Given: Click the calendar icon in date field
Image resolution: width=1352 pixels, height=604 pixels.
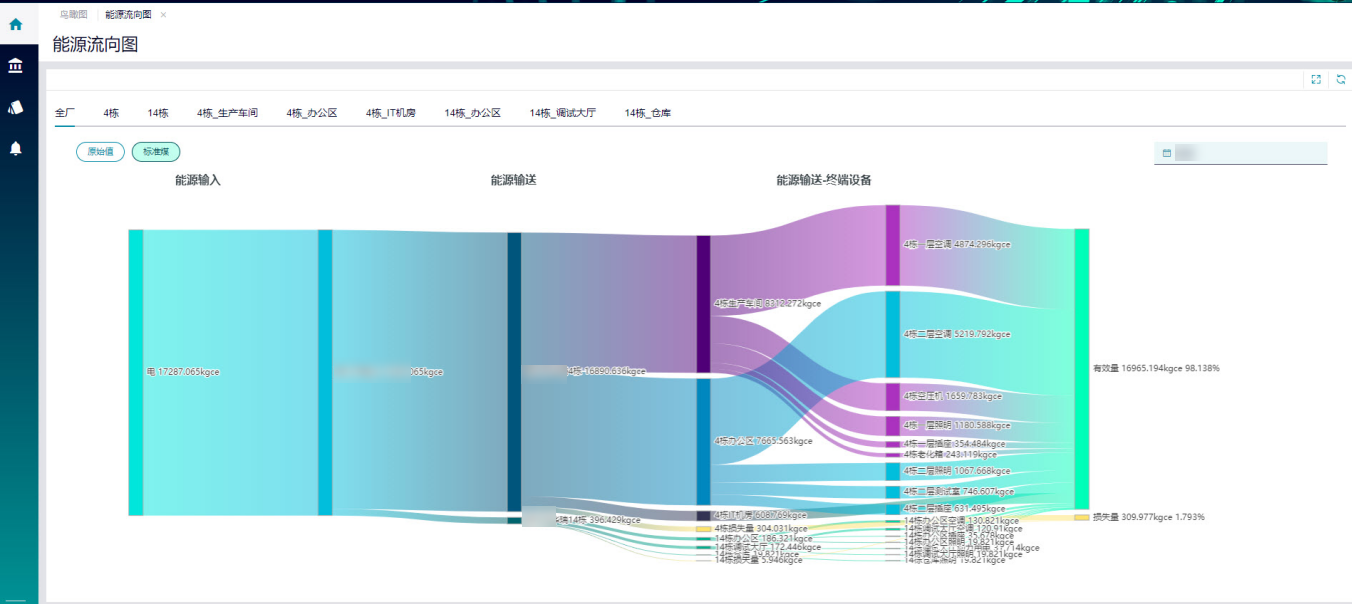Looking at the screenshot, I should point(1167,153).
